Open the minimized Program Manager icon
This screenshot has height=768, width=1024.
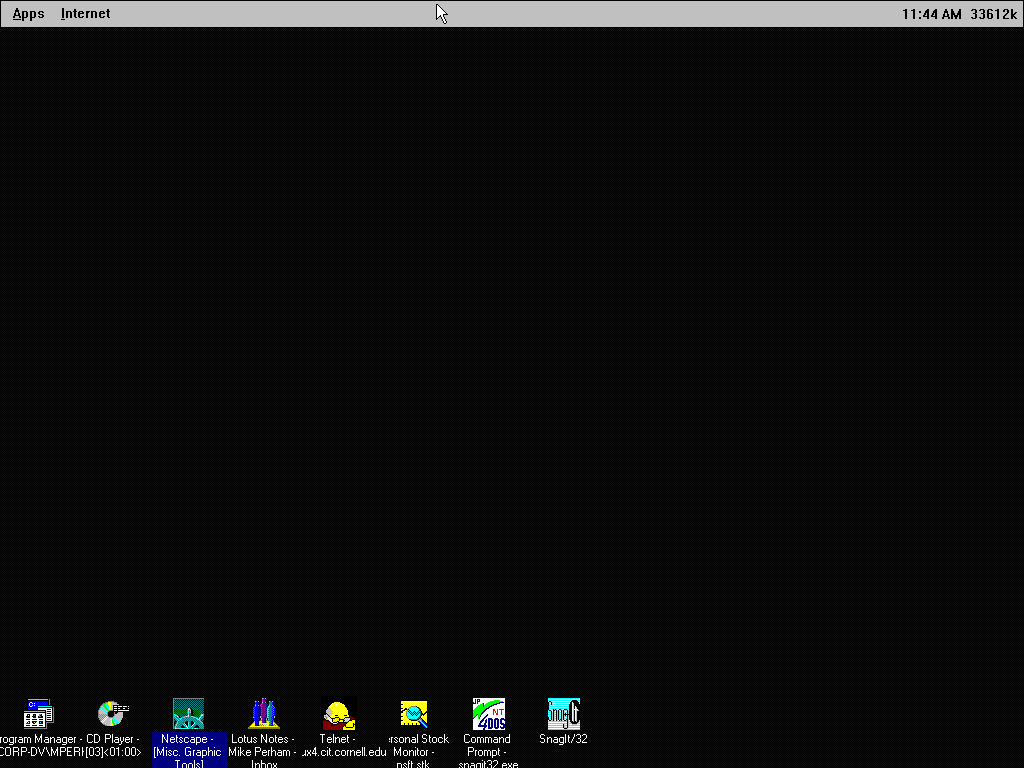pyautogui.click(x=40, y=713)
